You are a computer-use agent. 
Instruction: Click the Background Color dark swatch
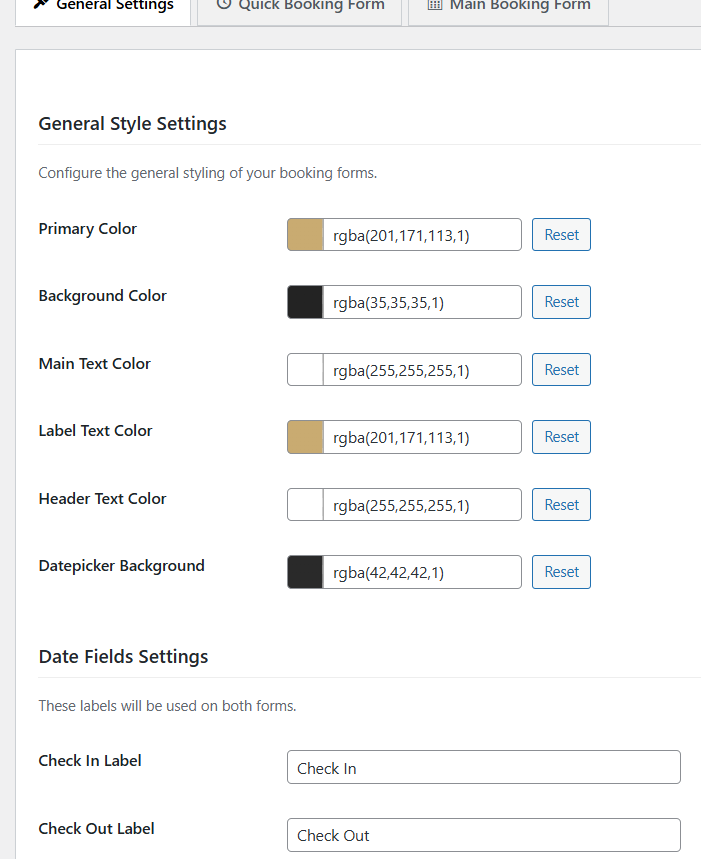(304, 302)
